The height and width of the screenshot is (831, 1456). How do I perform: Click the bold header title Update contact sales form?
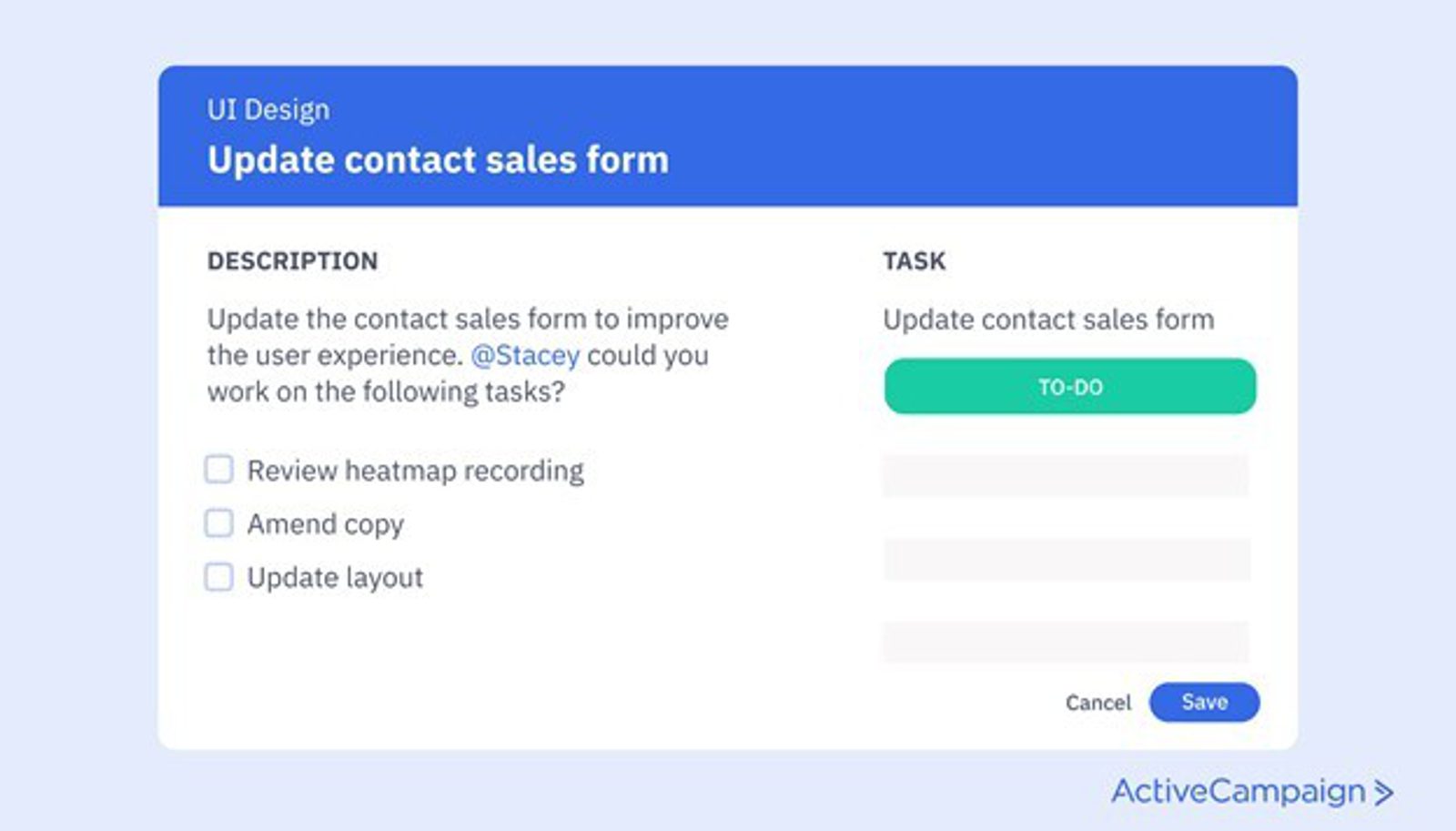coord(438,160)
